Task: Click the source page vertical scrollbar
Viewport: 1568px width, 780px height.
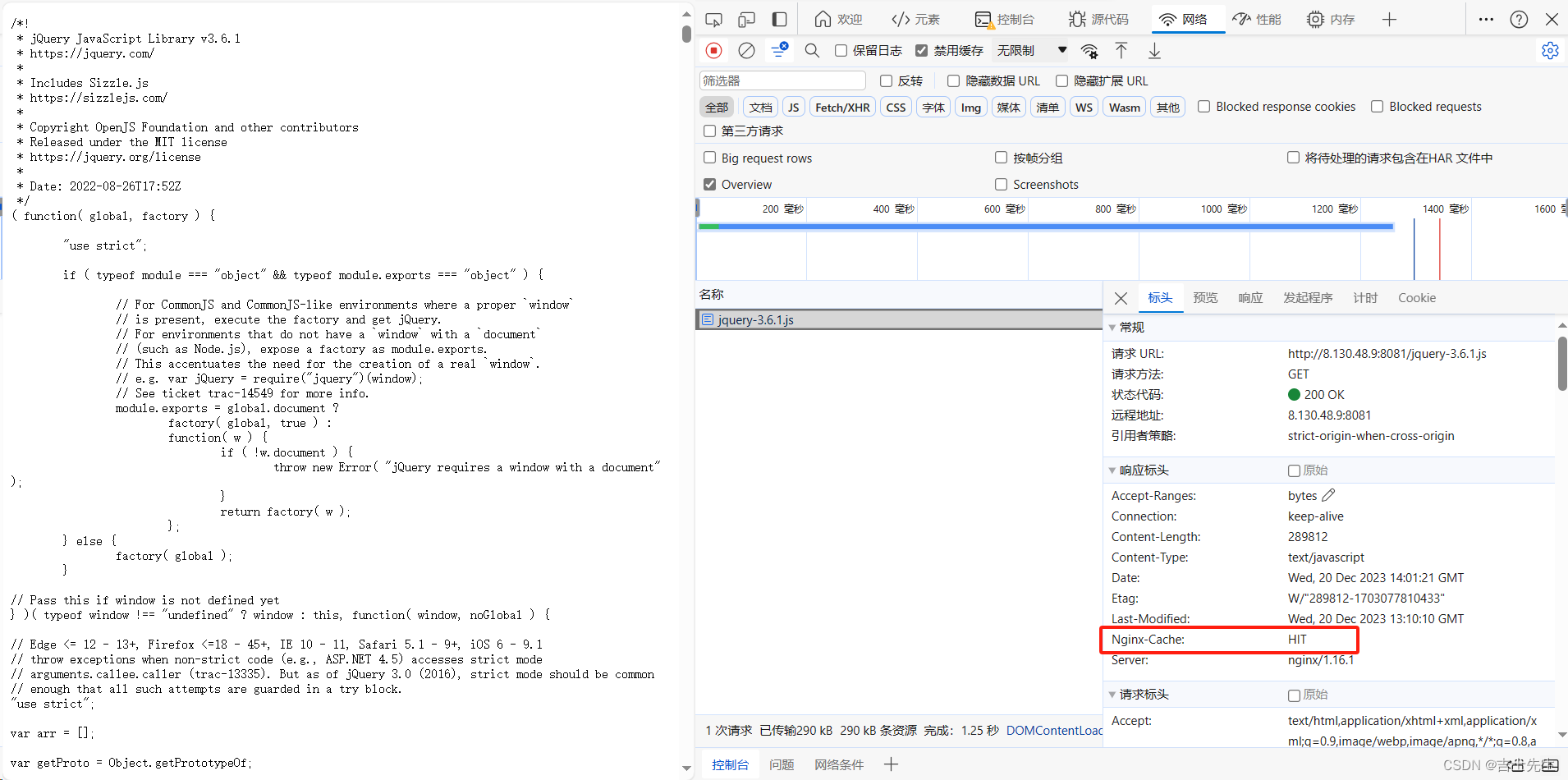Action: 686,33
